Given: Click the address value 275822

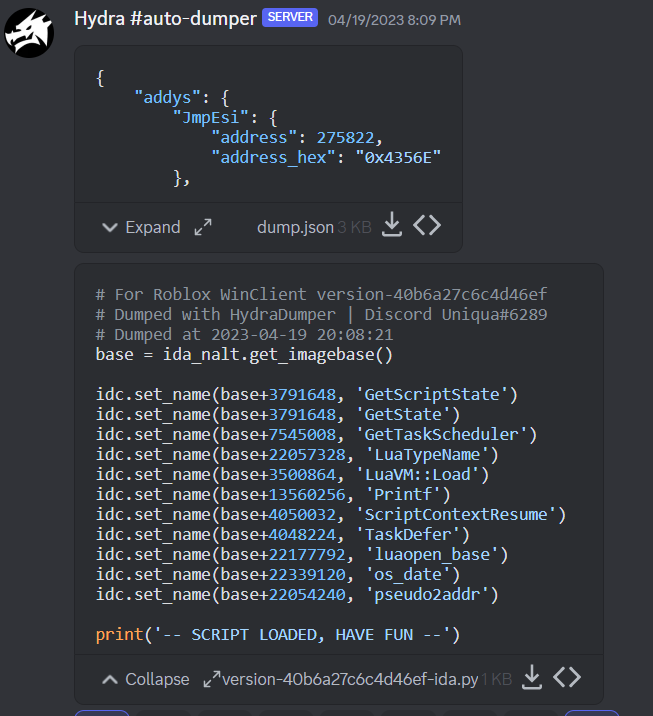Looking at the screenshot, I should (345, 137).
